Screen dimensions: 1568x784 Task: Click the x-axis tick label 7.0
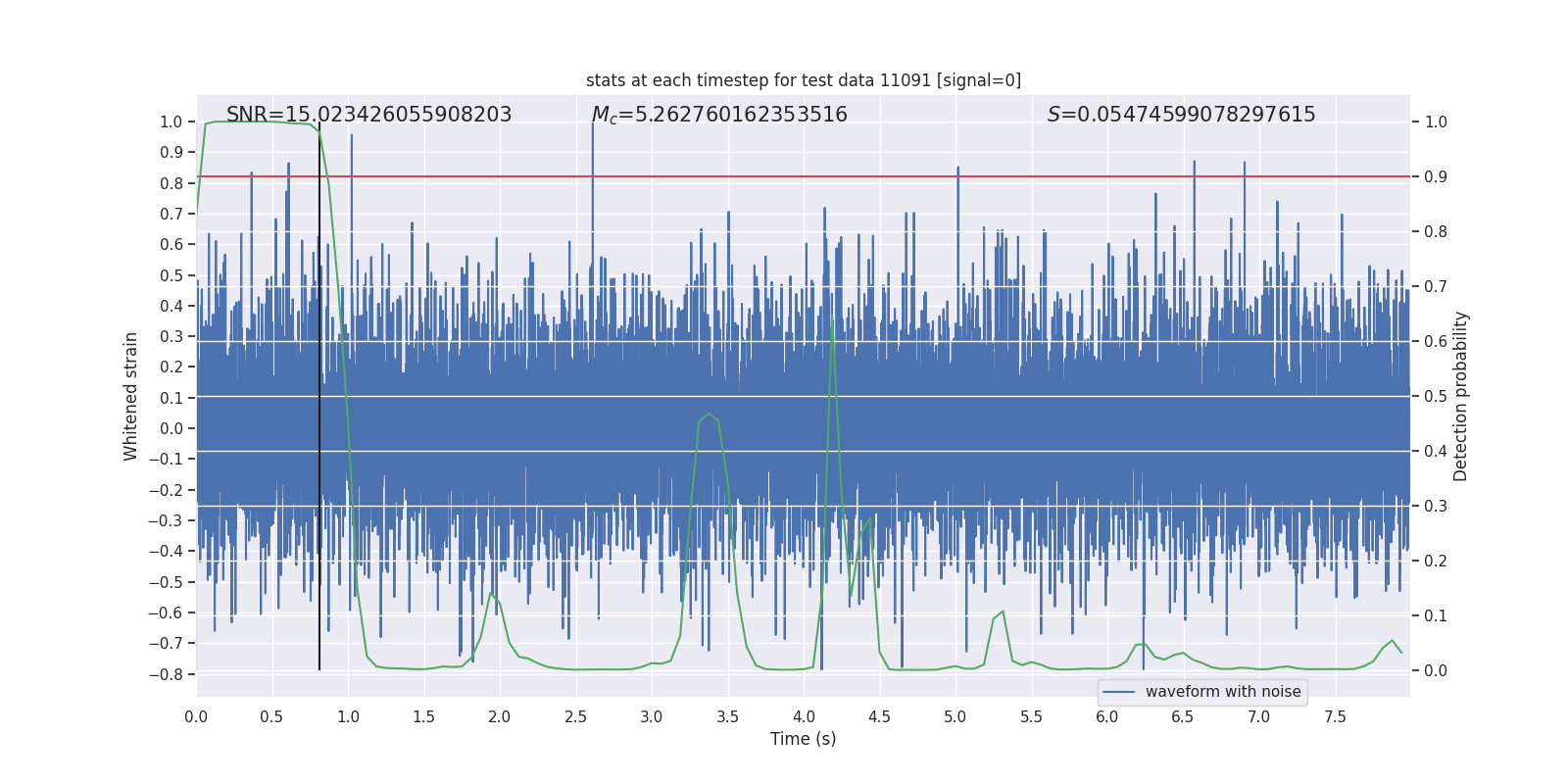[1259, 716]
